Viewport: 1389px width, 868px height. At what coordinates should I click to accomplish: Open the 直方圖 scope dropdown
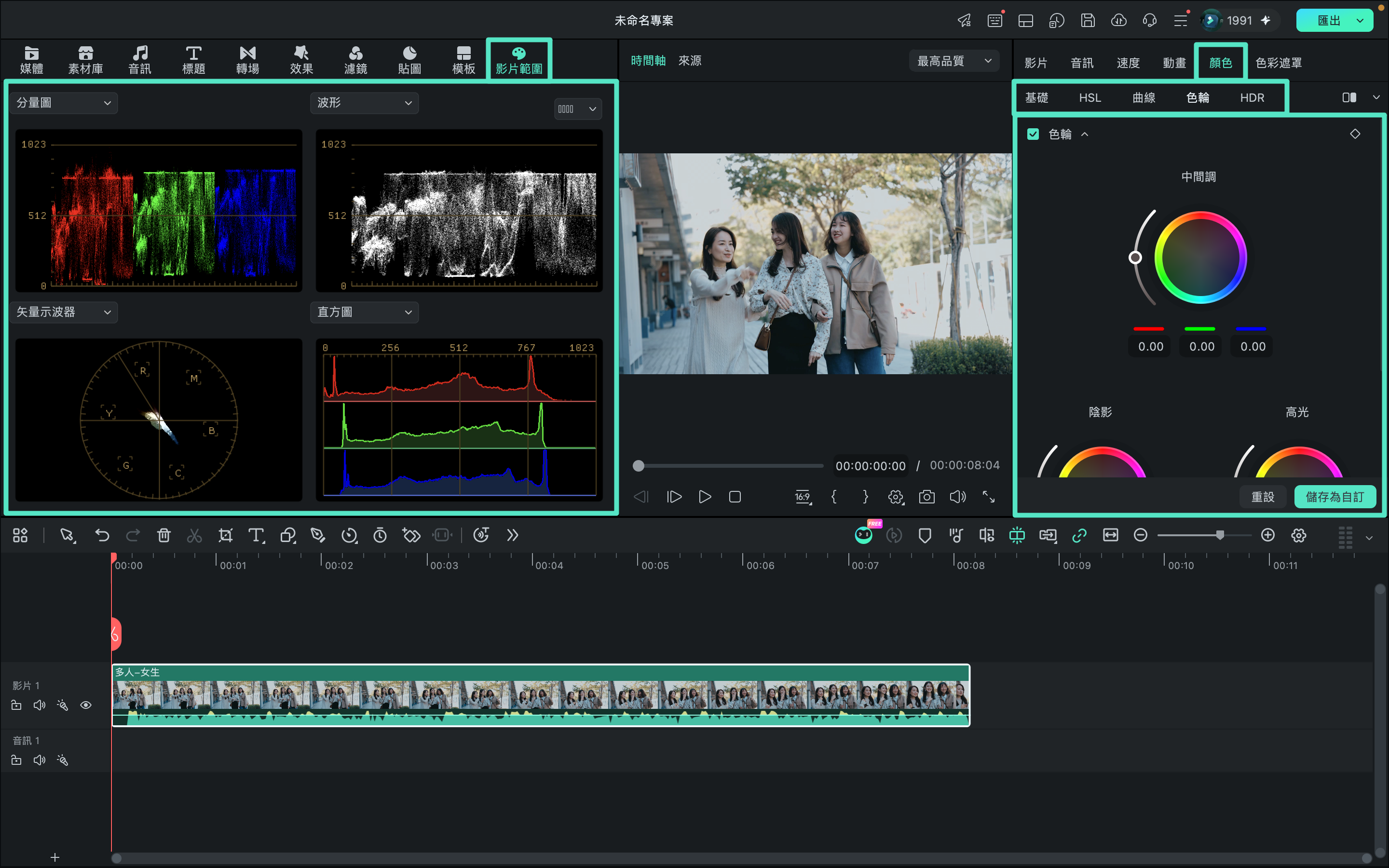[365, 312]
